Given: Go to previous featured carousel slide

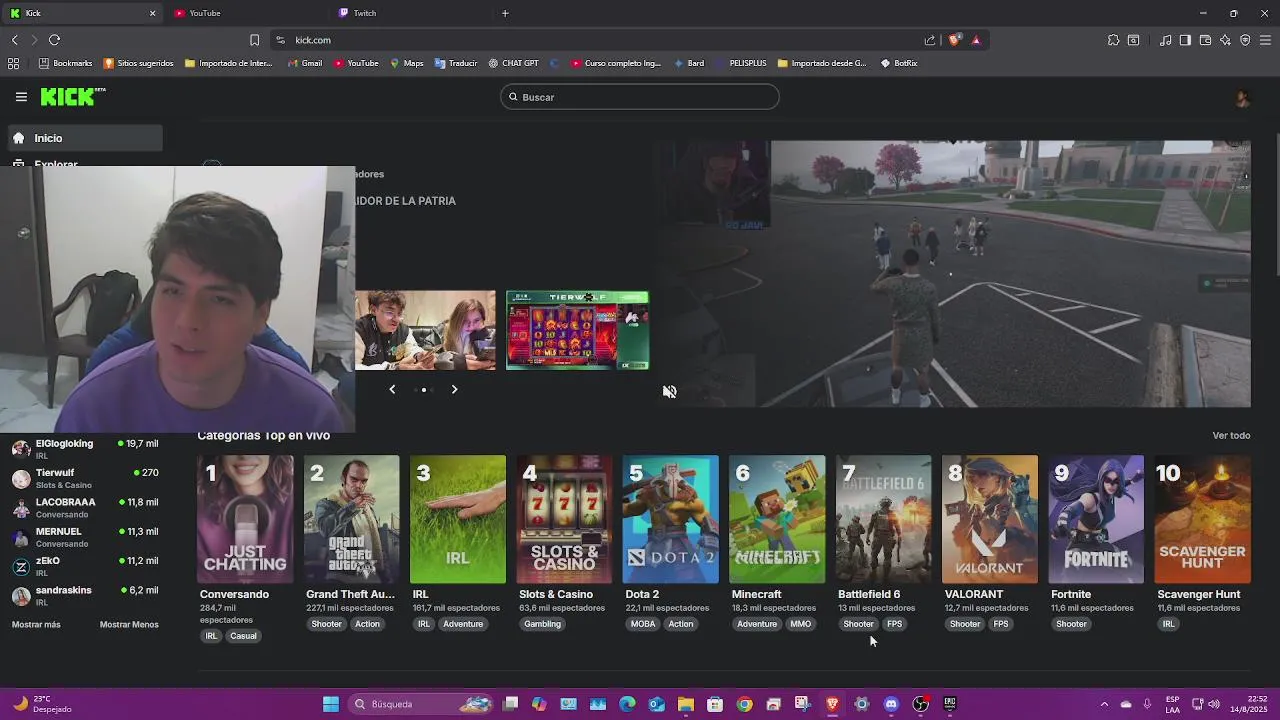Looking at the screenshot, I should (392, 389).
